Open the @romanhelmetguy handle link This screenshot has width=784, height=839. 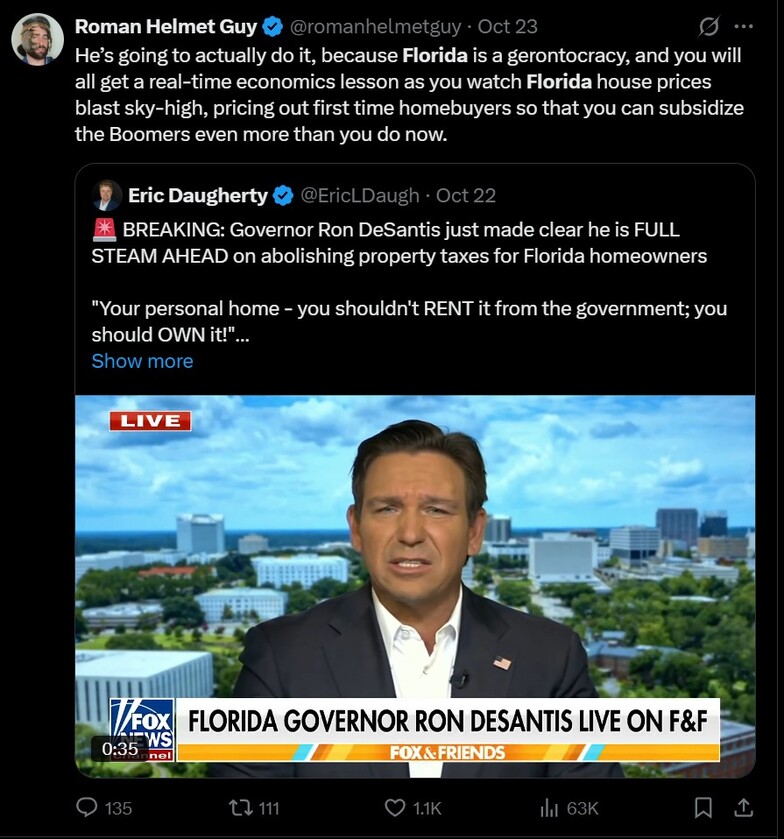coord(375,26)
